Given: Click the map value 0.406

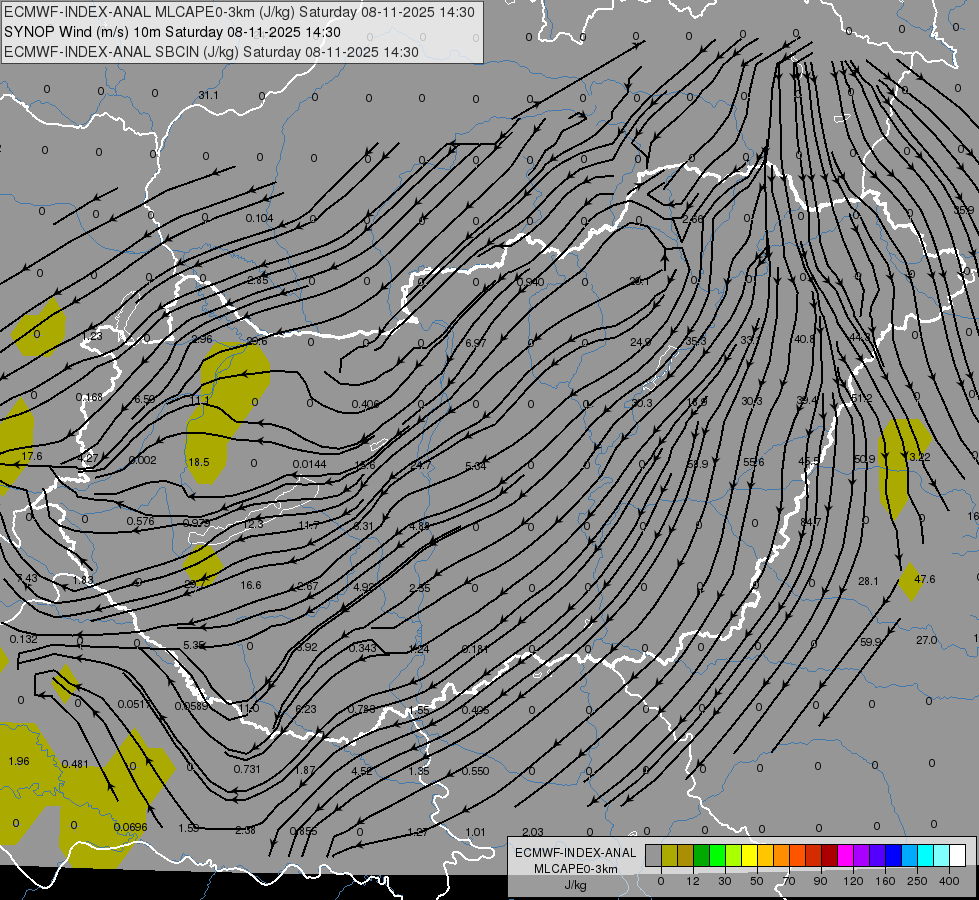Looking at the screenshot, I should point(365,404).
